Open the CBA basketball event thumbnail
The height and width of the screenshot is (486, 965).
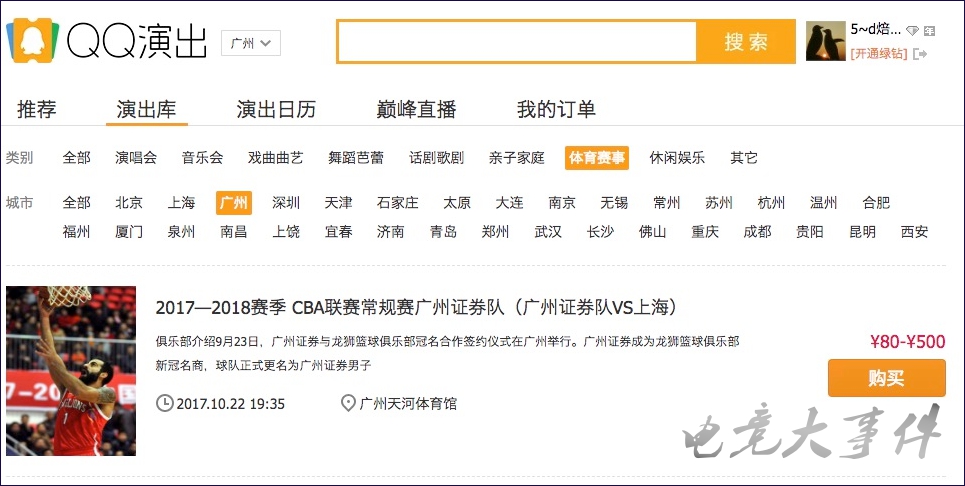pos(71,371)
